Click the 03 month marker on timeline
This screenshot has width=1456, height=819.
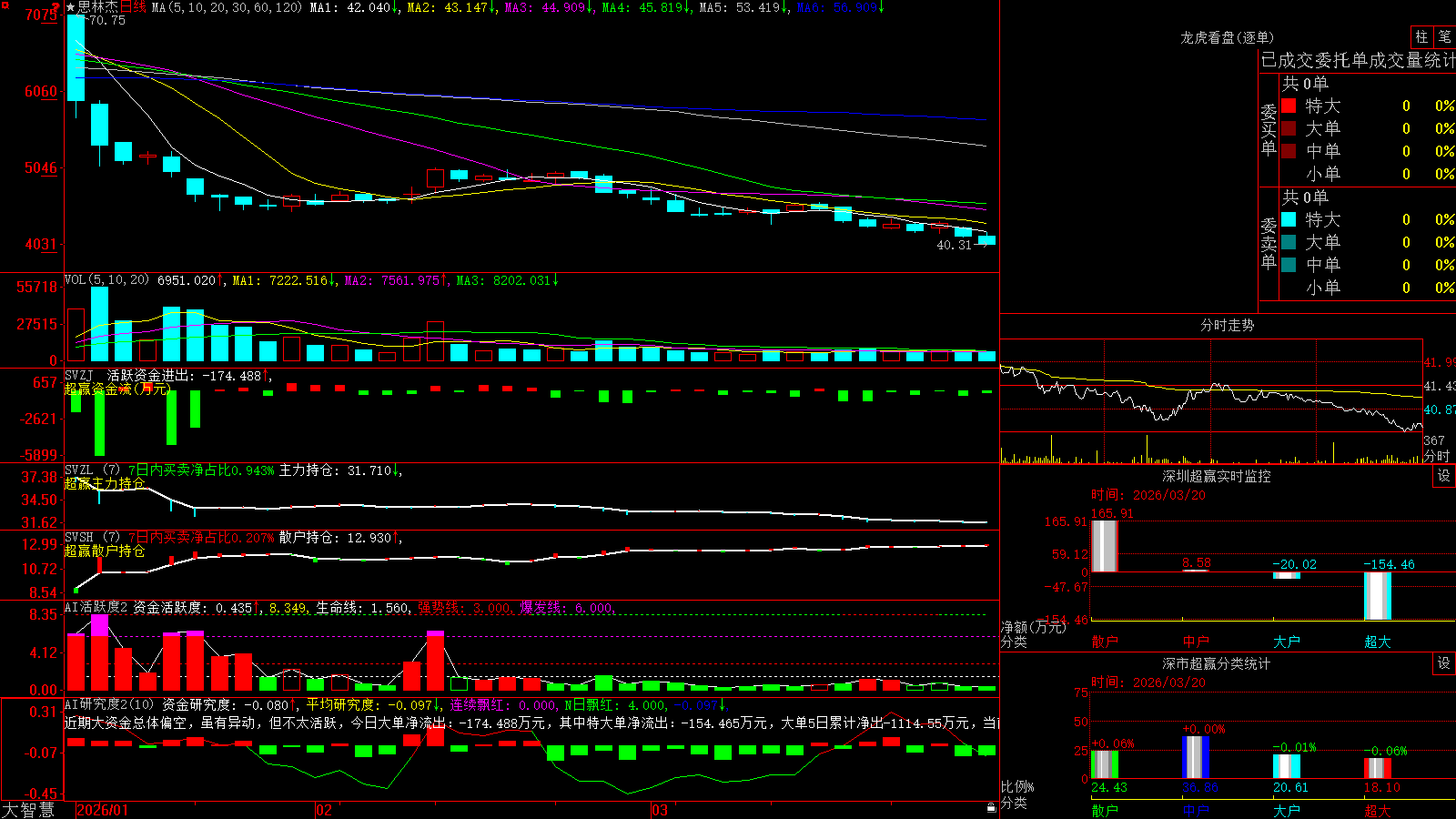[x=659, y=810]
